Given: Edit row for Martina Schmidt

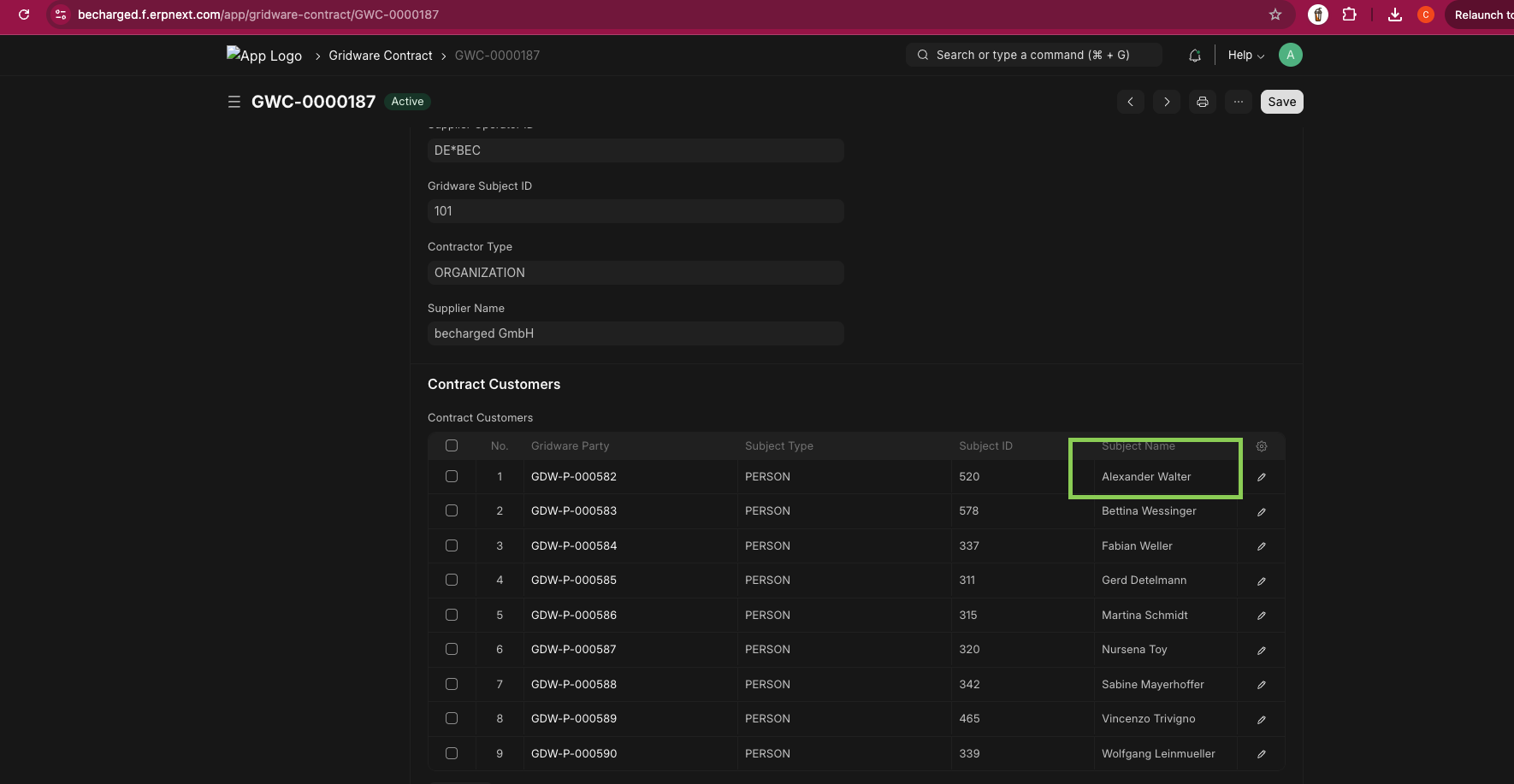Looking at the screenshot, I should [1262, 616].
